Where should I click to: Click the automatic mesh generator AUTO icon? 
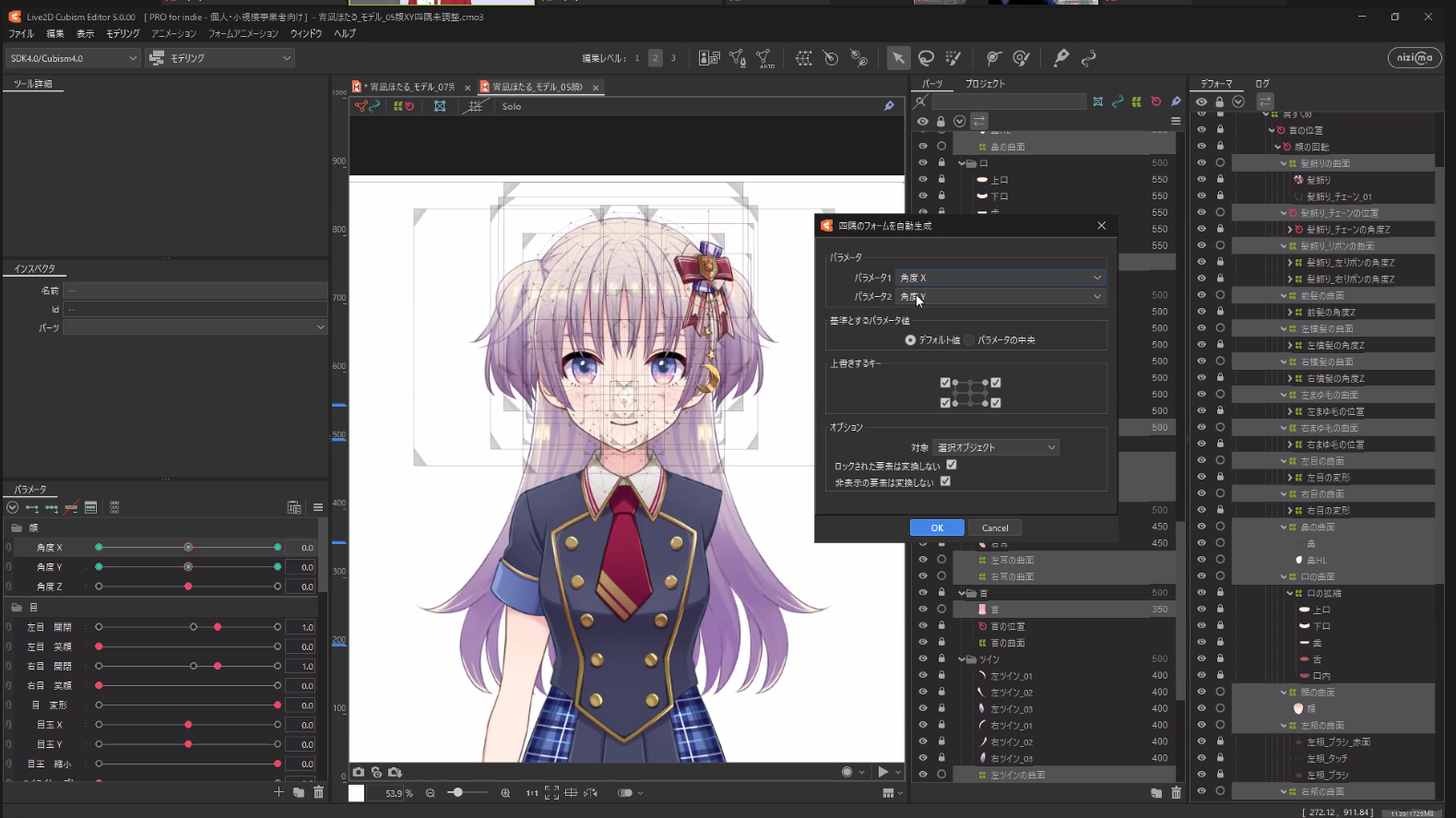(x=764, y=59)
